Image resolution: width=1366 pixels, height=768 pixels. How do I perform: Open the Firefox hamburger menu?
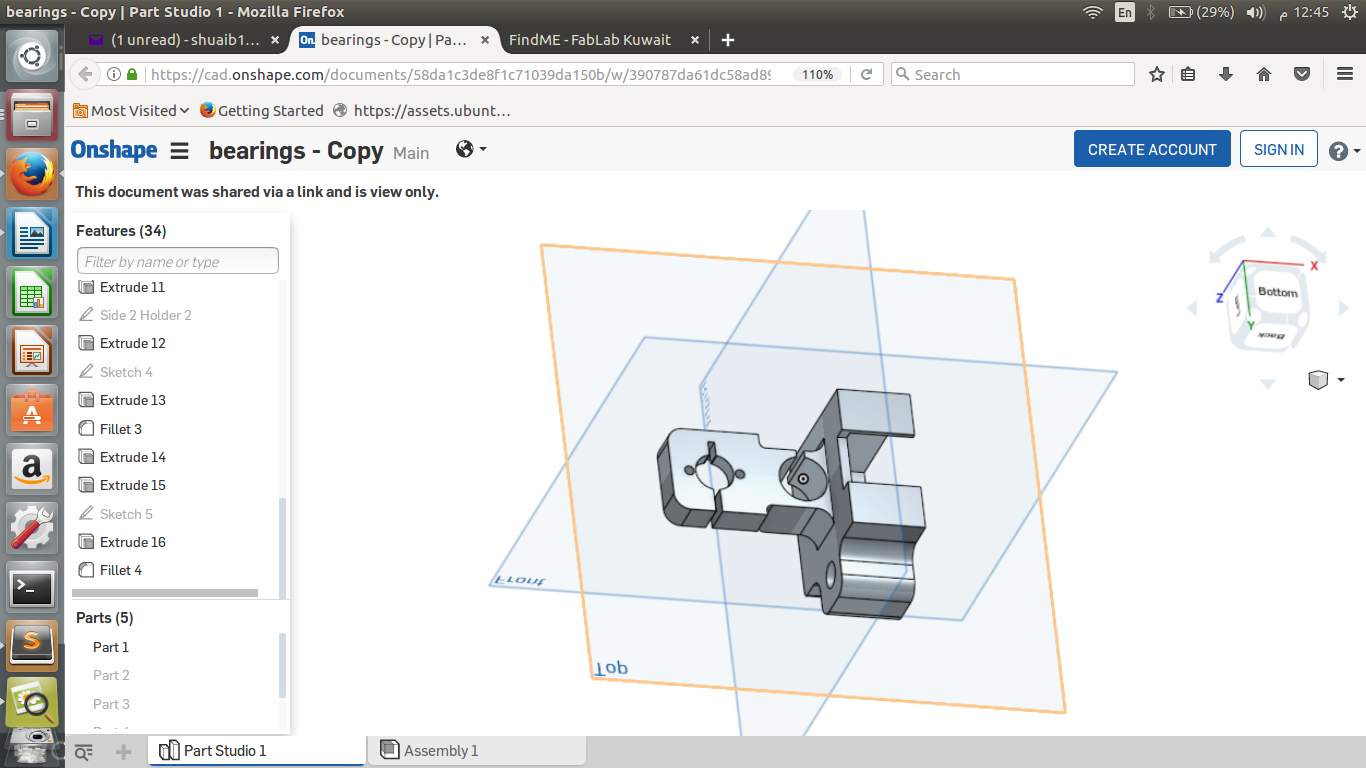point(1345,74)
